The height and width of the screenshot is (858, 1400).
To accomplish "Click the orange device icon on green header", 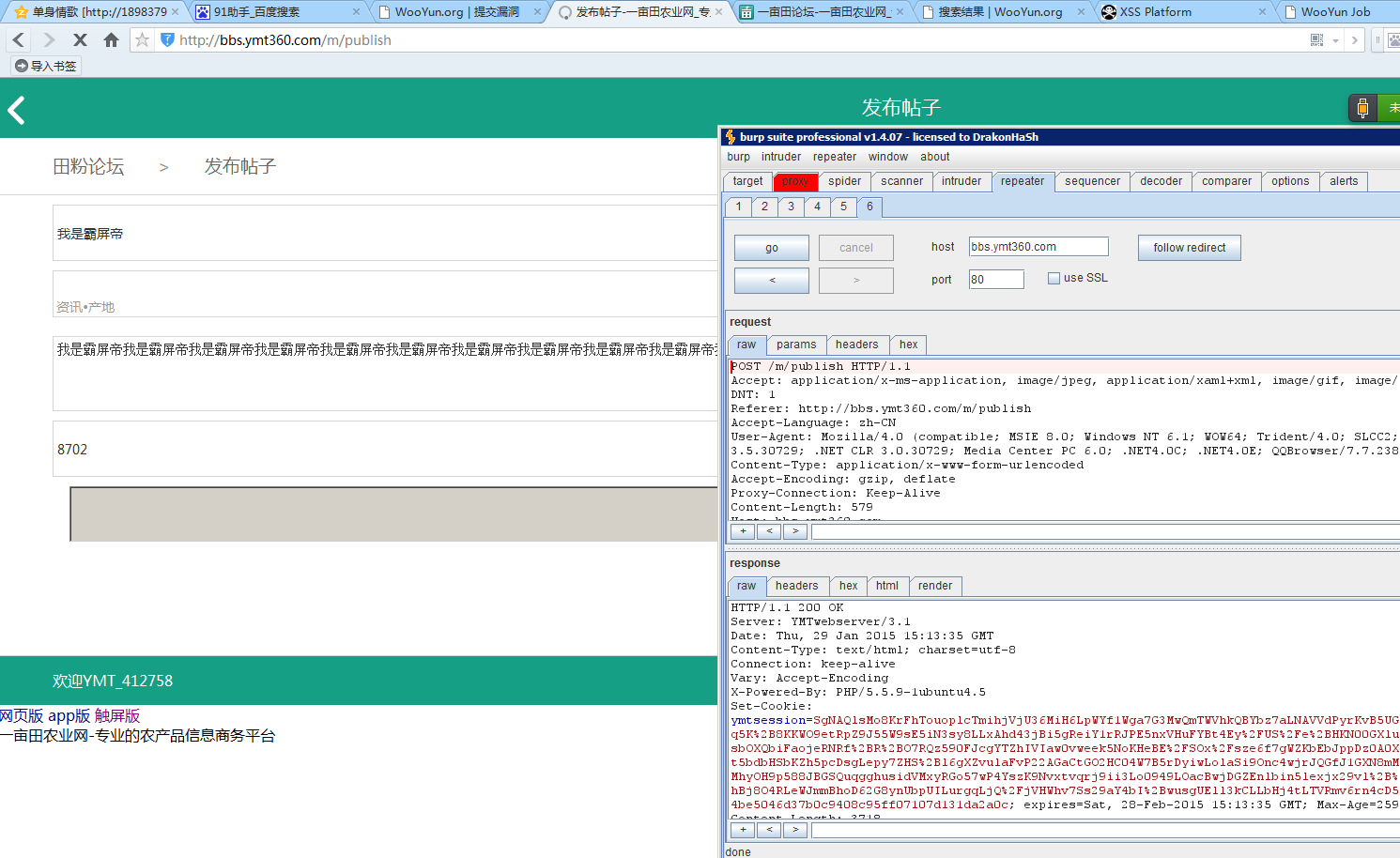I will (1362, 108).
